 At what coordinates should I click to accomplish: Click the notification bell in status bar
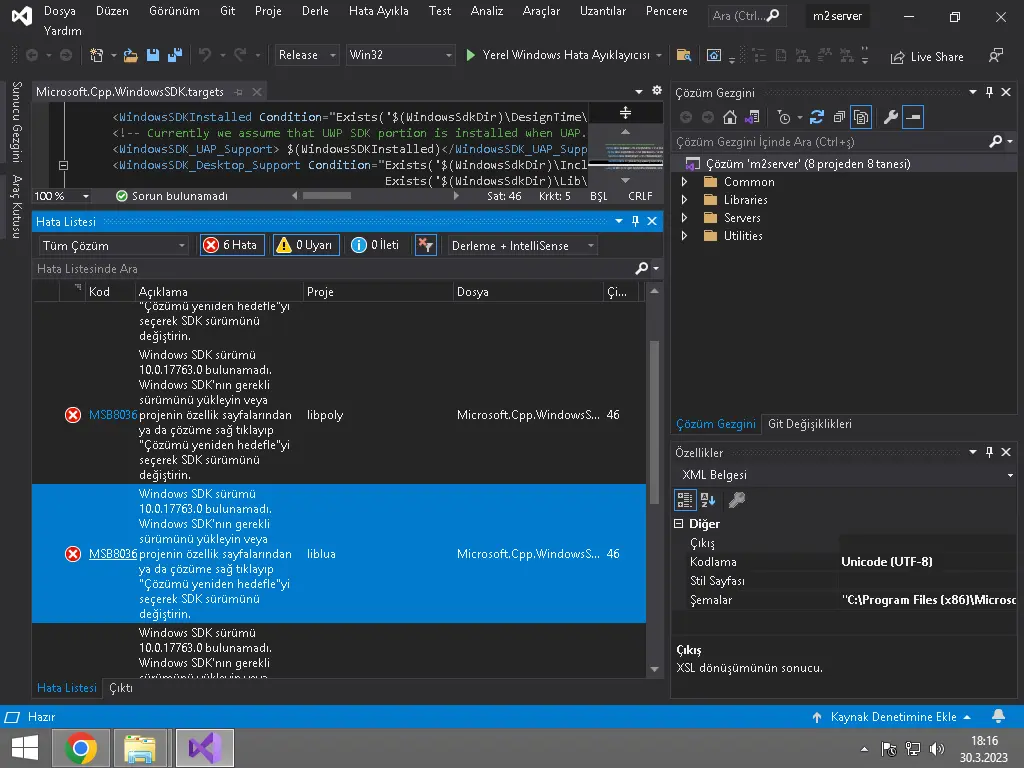(998, 717)
